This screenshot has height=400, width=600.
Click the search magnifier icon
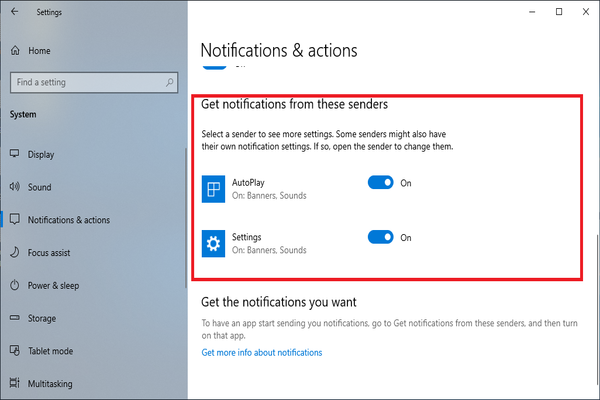point(169,82)
